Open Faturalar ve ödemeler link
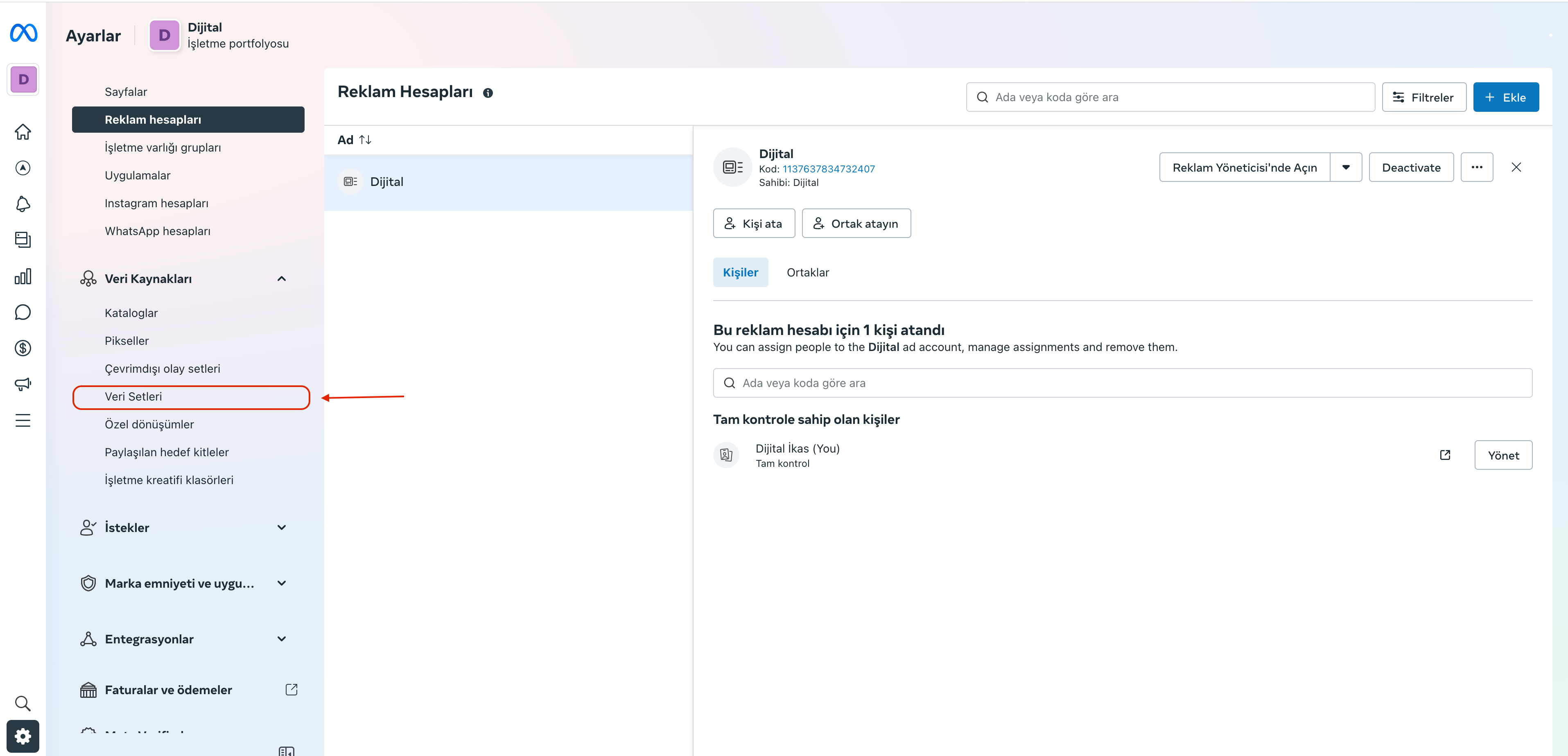The height and width of the screenshot is (756, 1568). pyautogui.click(x=169, y=690)
